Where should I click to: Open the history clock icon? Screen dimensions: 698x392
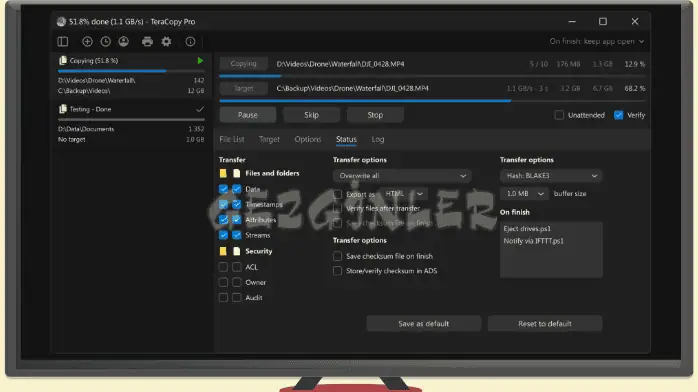tap(106, 41)
